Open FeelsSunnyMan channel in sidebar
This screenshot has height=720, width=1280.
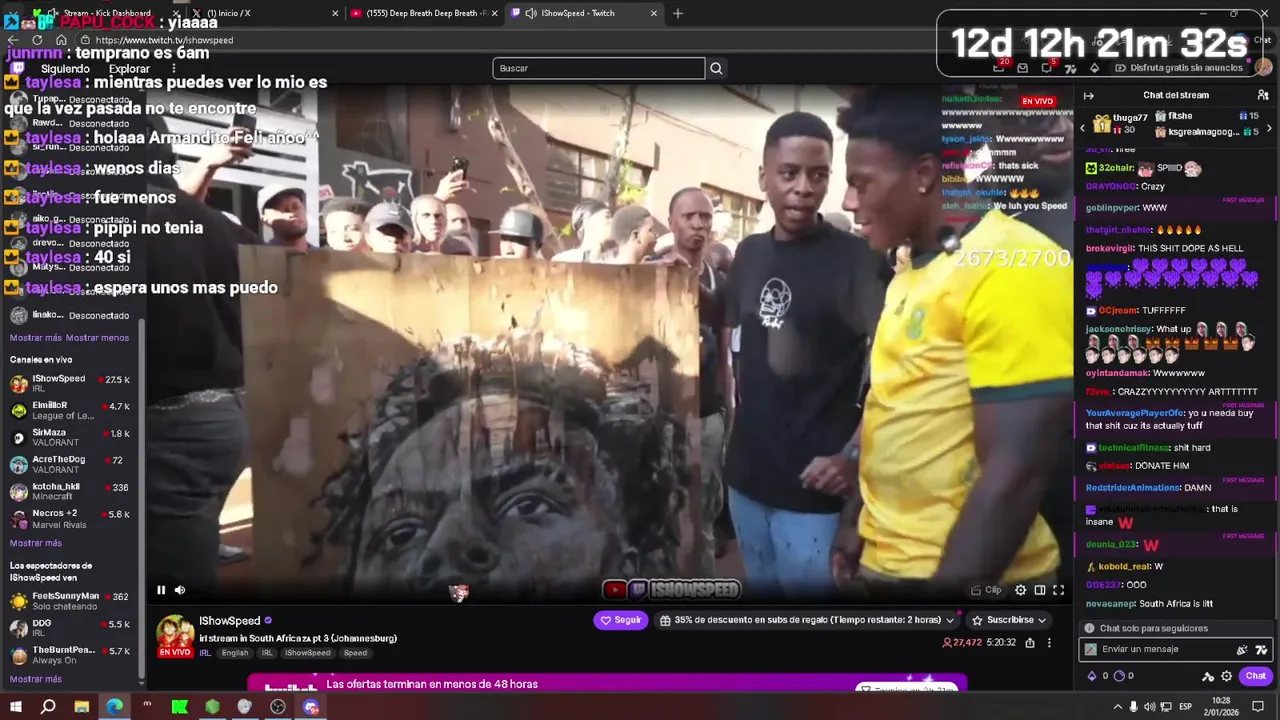(71, 601)
